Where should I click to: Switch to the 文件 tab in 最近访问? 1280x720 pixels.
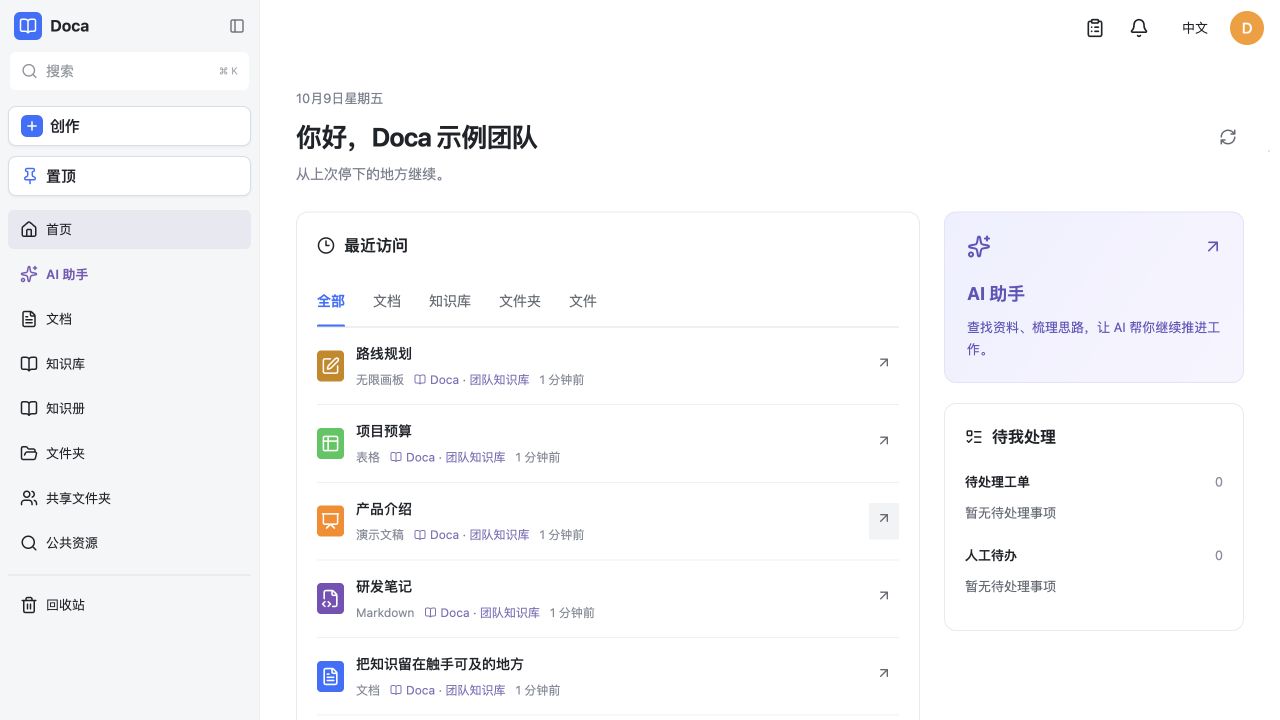(583, 301)
